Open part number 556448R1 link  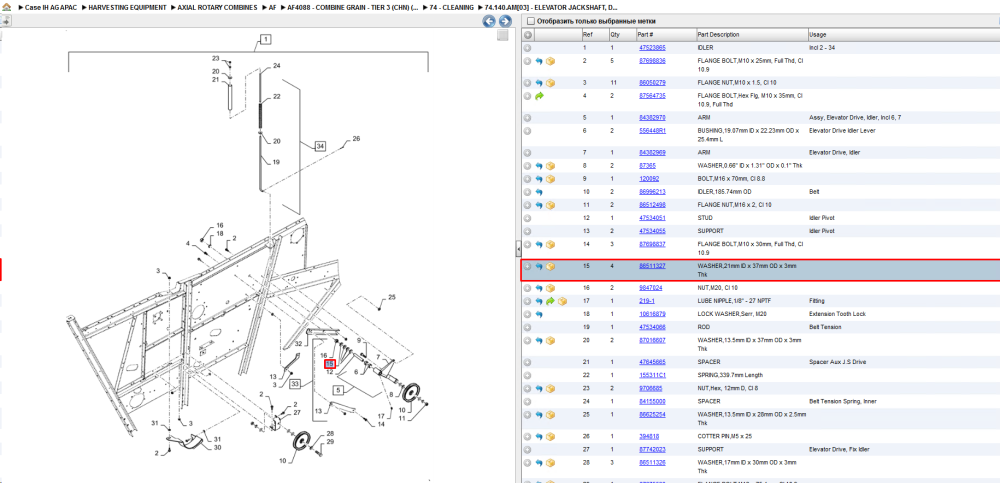652,131
